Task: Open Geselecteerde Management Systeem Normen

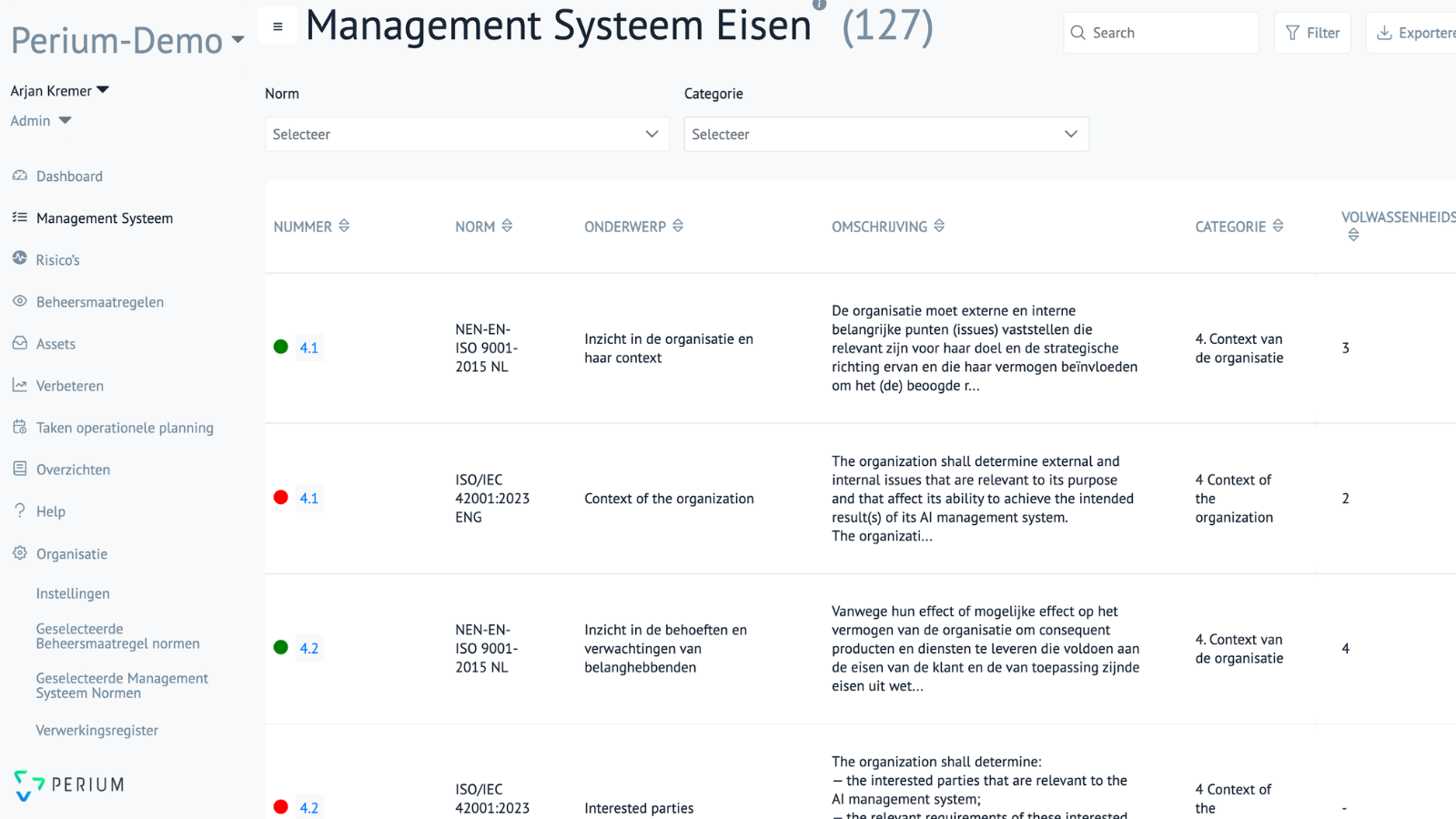Action: click(122, 685)
